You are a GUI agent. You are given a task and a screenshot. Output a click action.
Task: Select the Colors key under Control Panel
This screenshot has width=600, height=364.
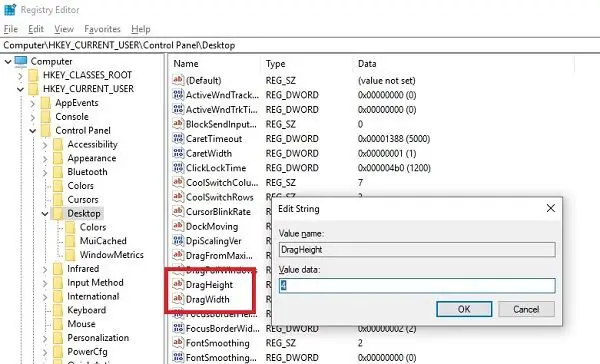pyautogui.click(x=80, y=186)
